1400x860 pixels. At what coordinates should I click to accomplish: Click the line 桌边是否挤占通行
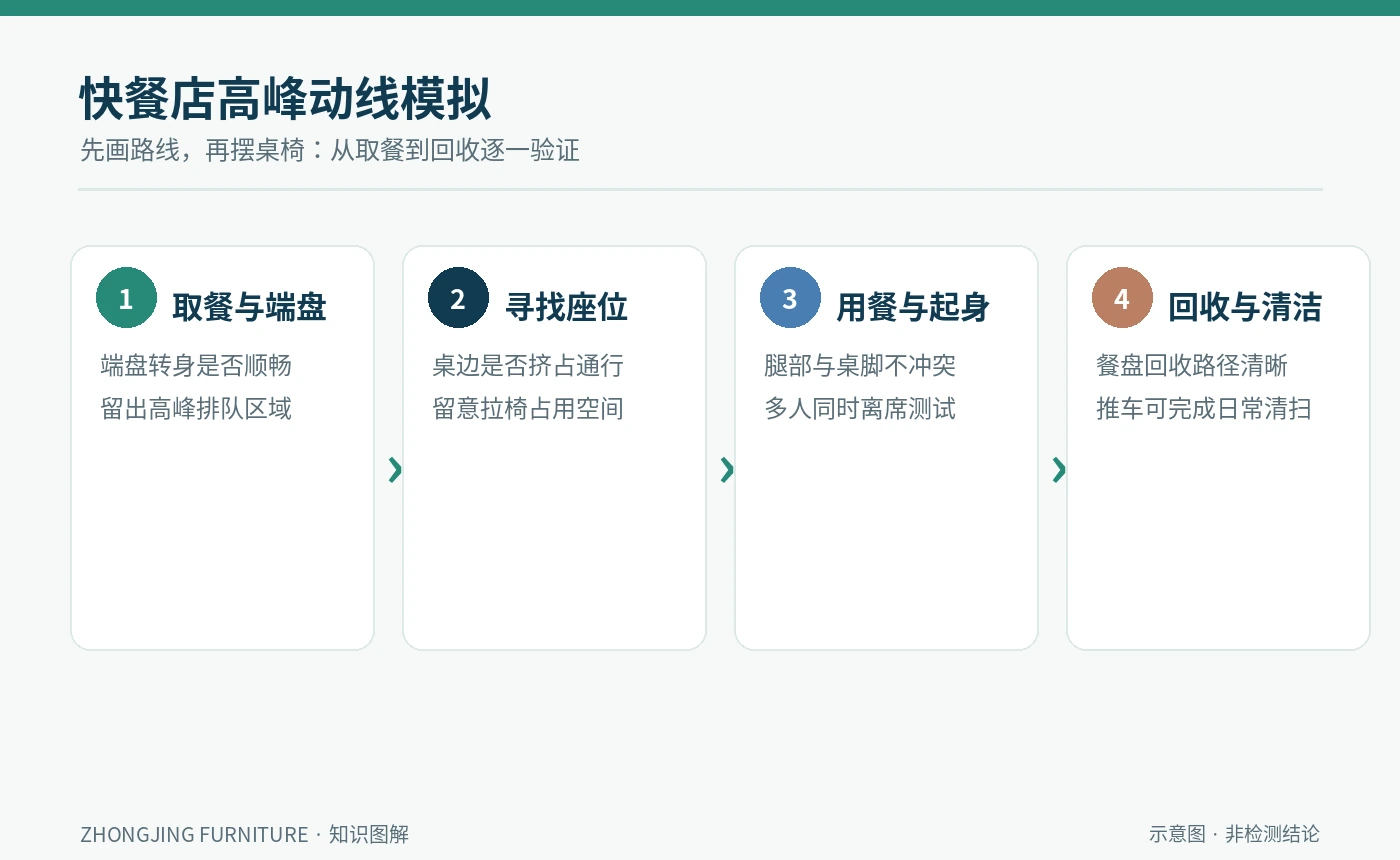click(528, 366)
